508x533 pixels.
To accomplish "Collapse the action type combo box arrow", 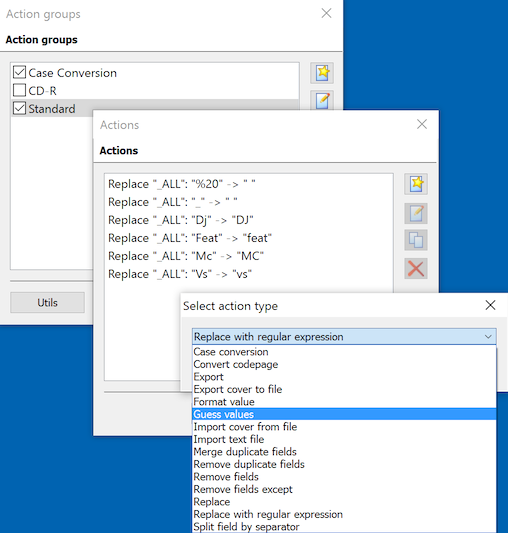I will [488, 337].
